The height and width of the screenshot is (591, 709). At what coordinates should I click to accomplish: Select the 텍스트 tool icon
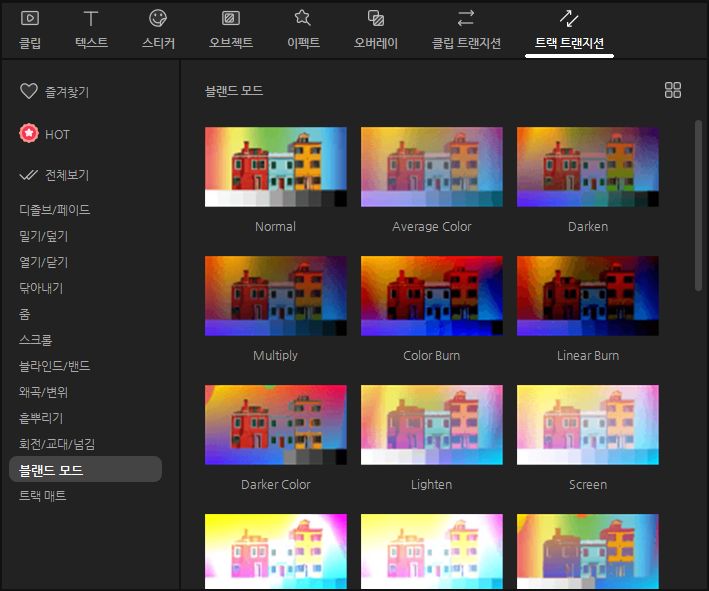click(x=91, y=18)
